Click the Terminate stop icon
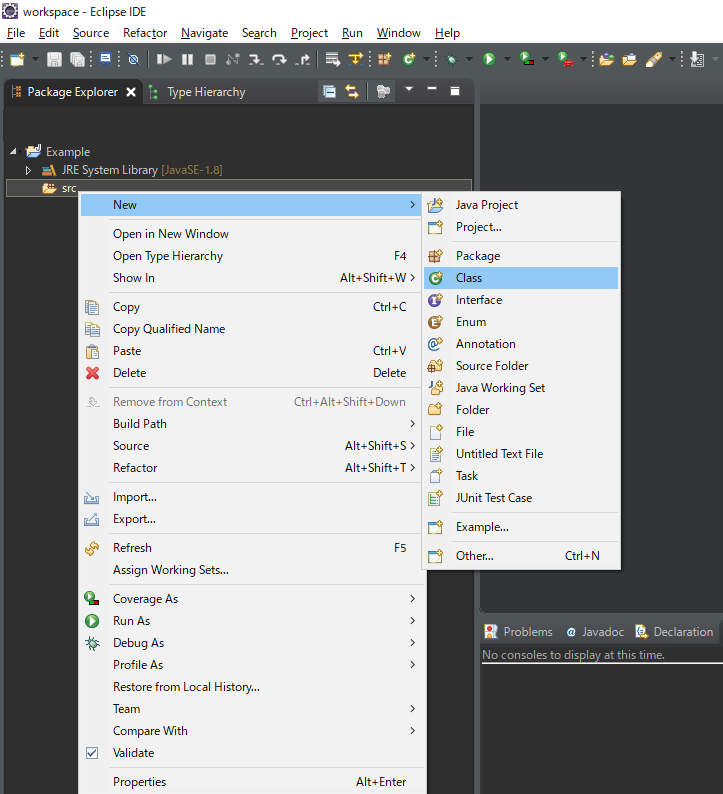 (210, 59)
